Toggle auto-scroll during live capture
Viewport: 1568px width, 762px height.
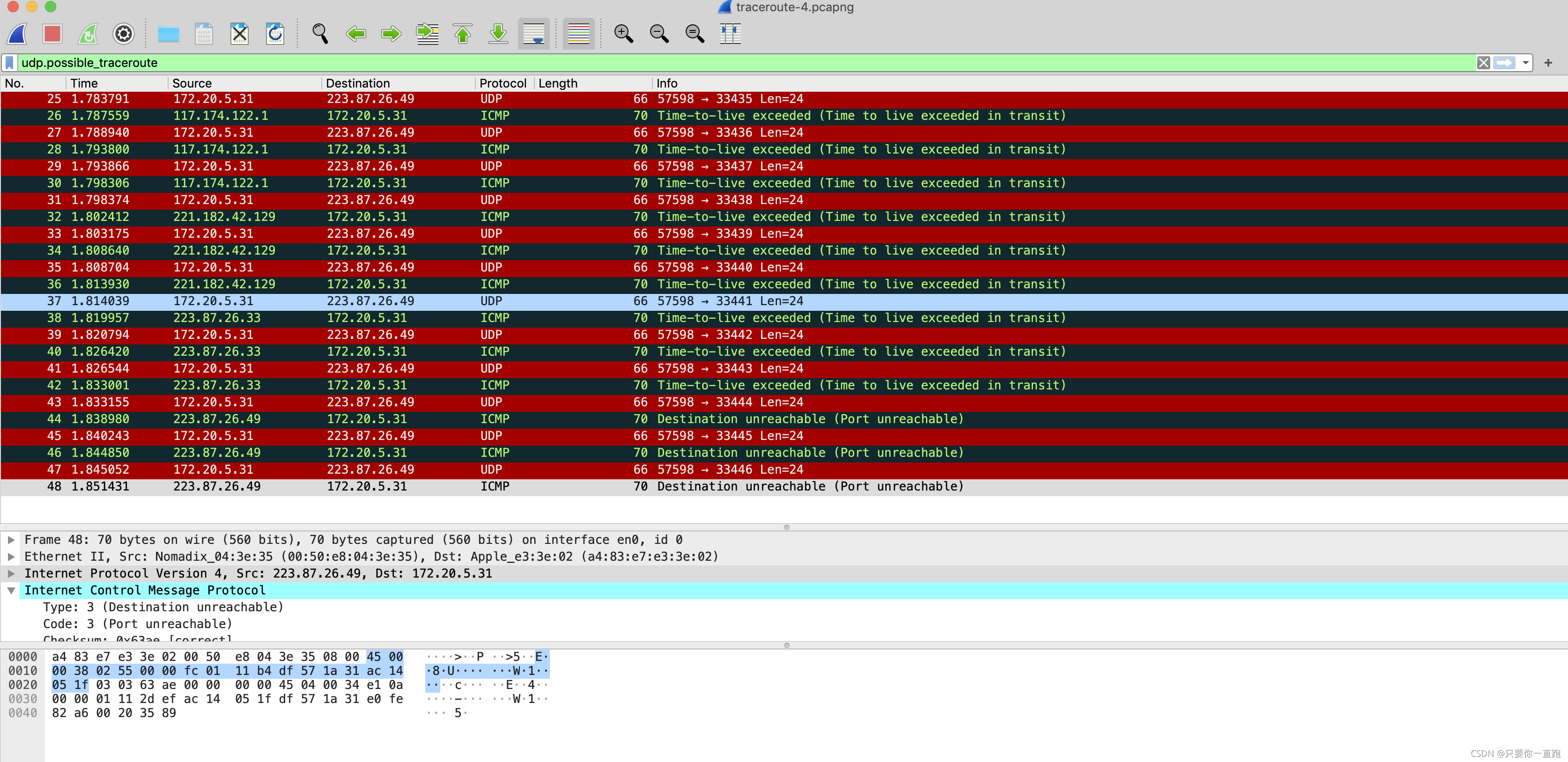[534, 33]
